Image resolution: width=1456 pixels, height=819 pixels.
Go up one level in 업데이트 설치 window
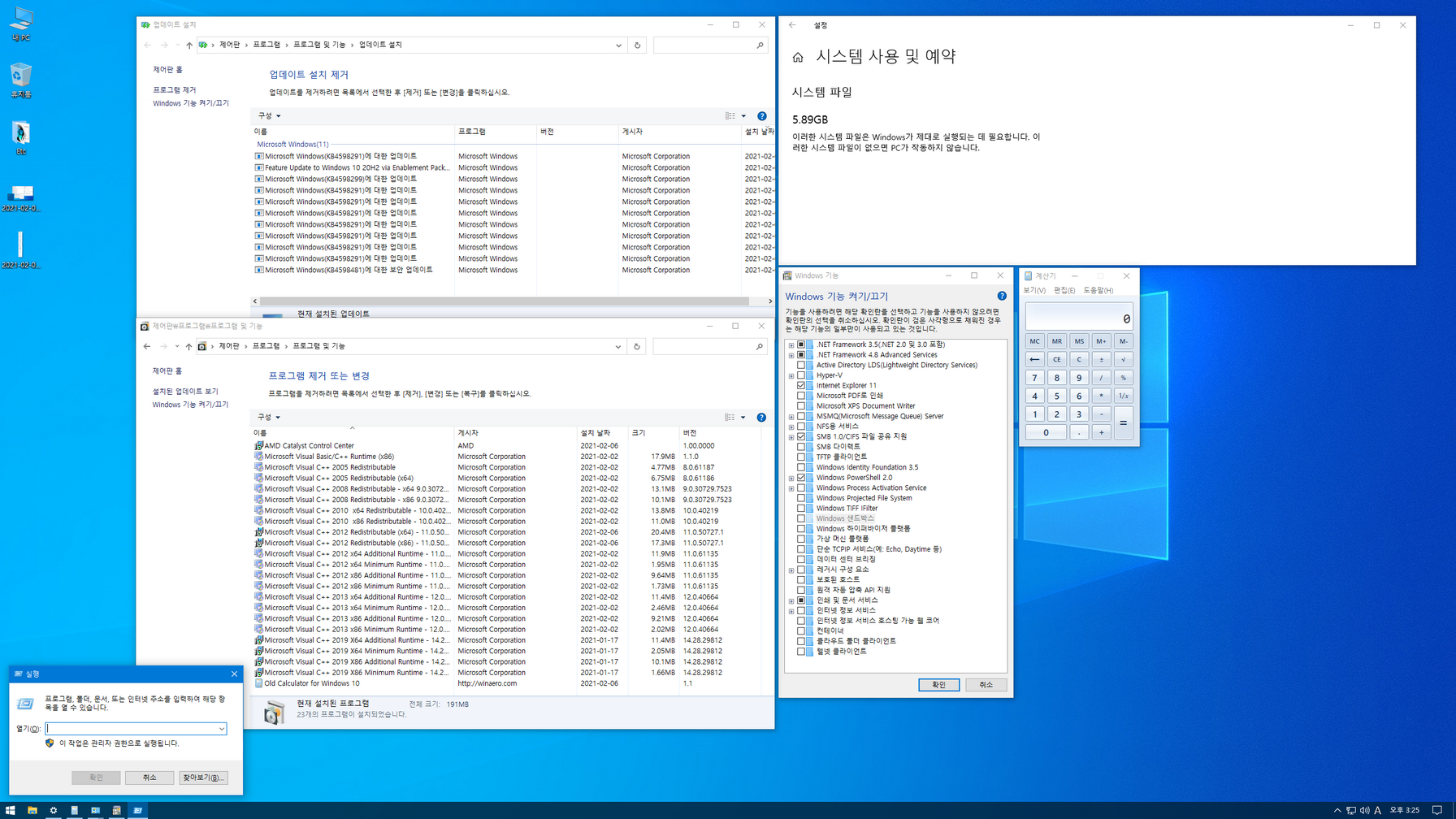[189, 45]
